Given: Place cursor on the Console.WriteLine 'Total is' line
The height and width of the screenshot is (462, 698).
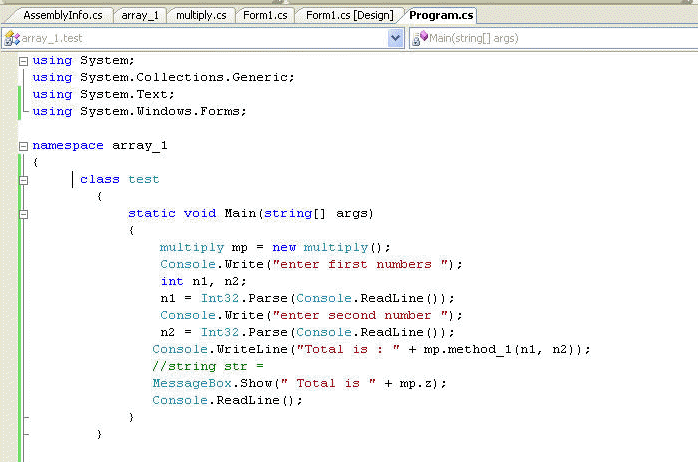Looking at the screenshot, I should pos(371,349).
